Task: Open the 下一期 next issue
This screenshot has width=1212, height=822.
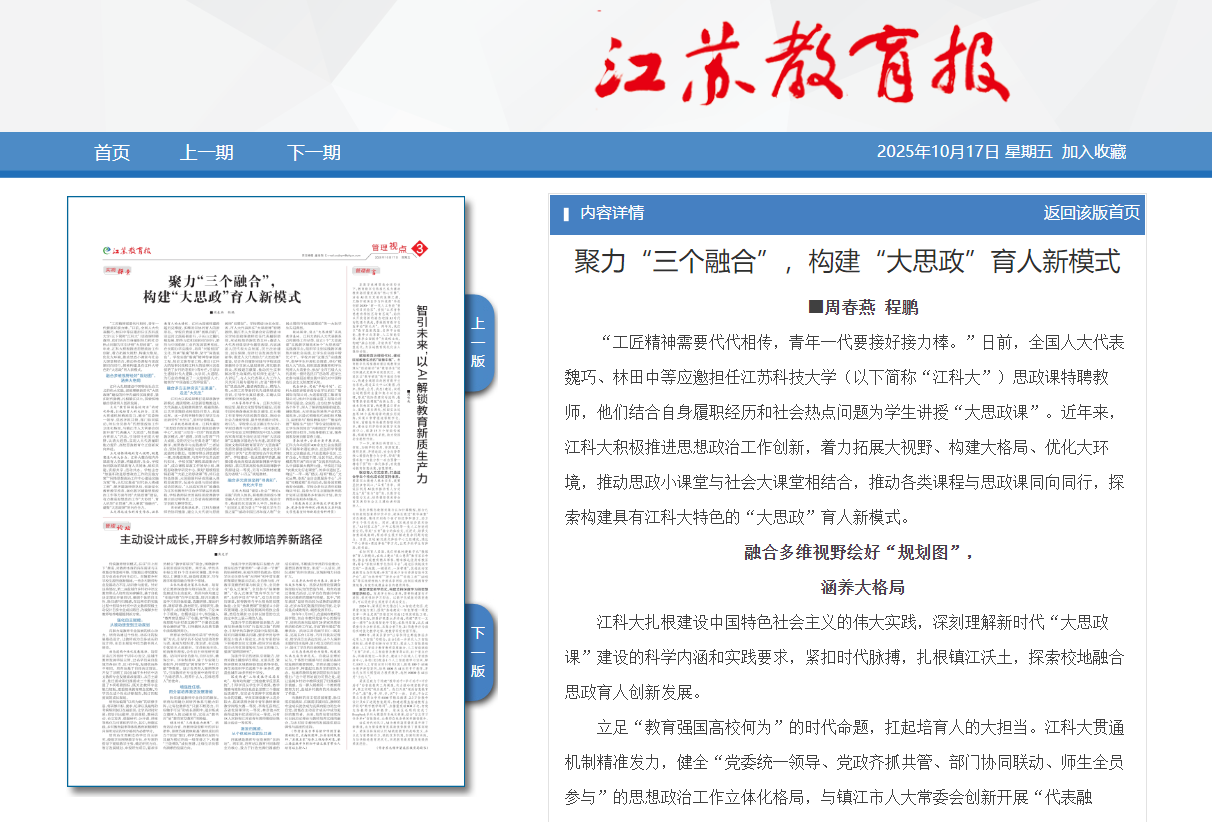Action: point(313,153)
